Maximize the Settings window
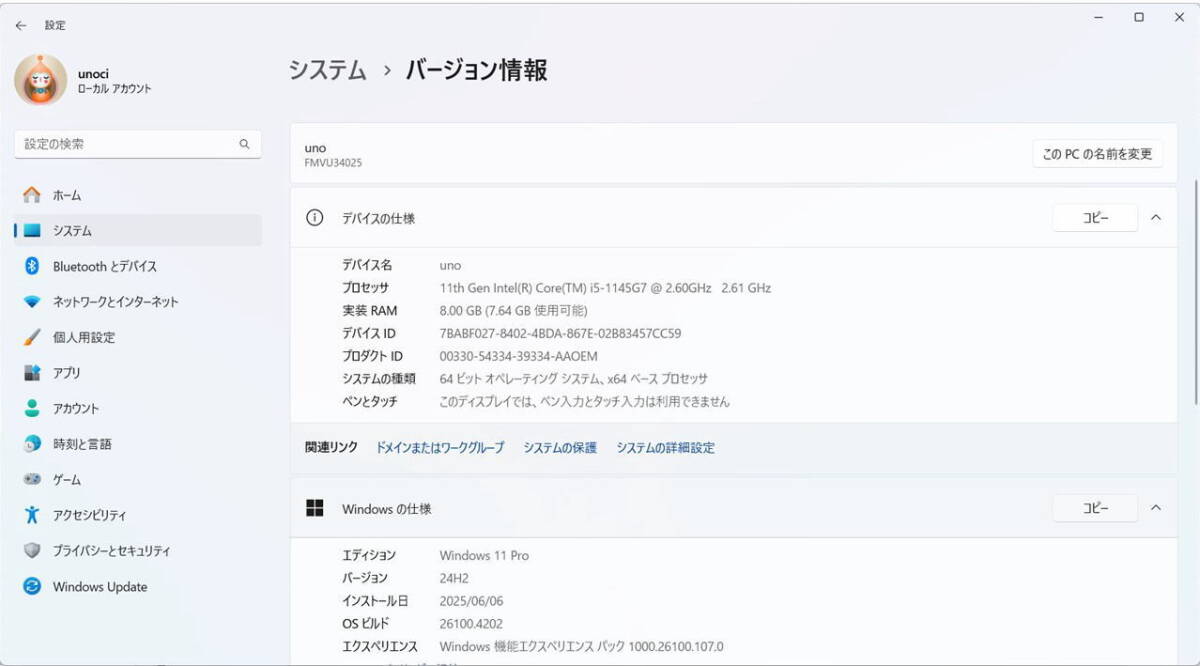This screenshot has height=666, width=1200. click(x=1139, y=17)
